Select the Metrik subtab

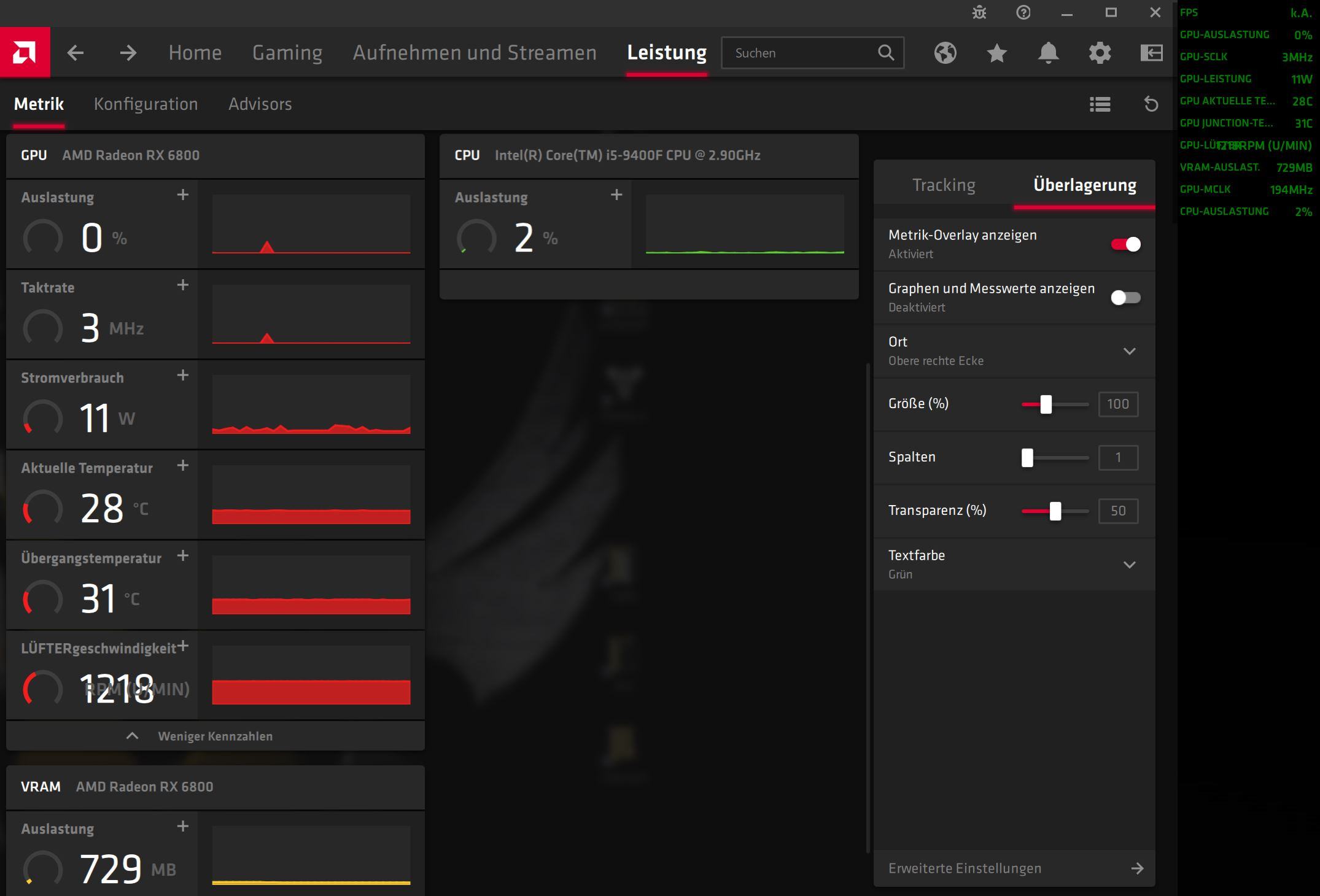point(39,104)
